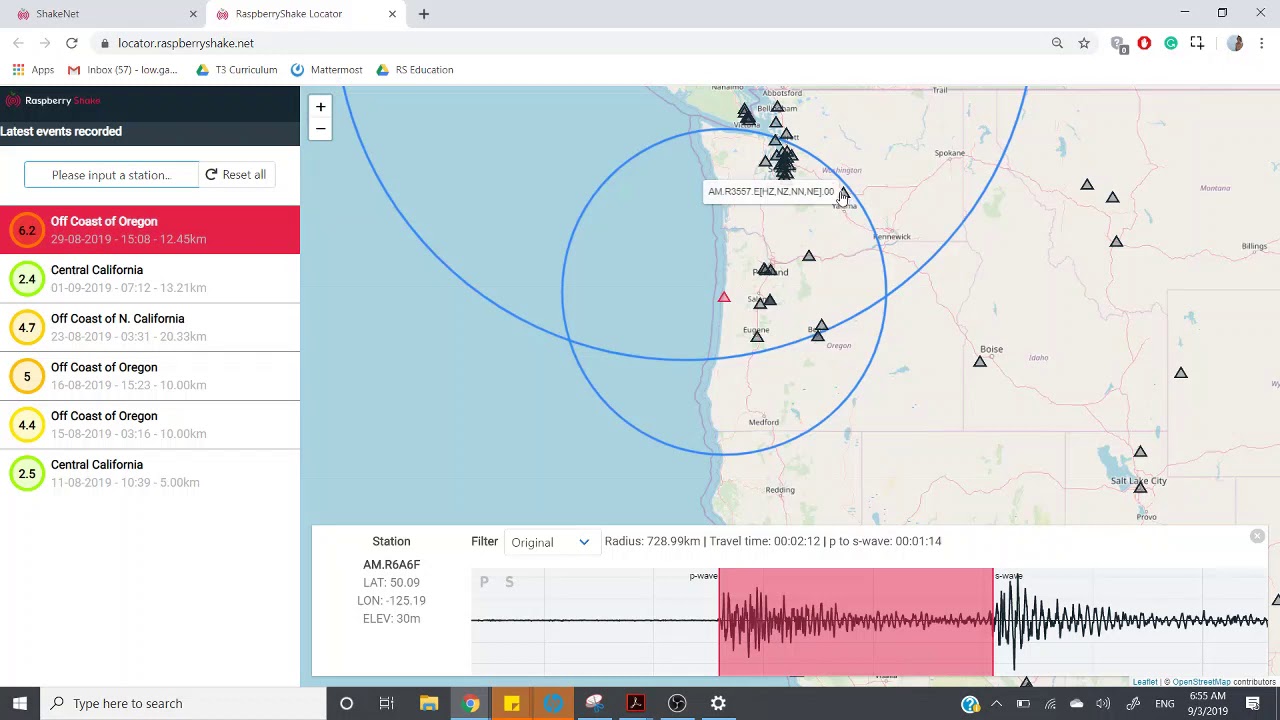The height and width of the screenshot is (720, 1280).
Task: Click station ID AM.R6A6F text
Action: [x=391, y=565]
